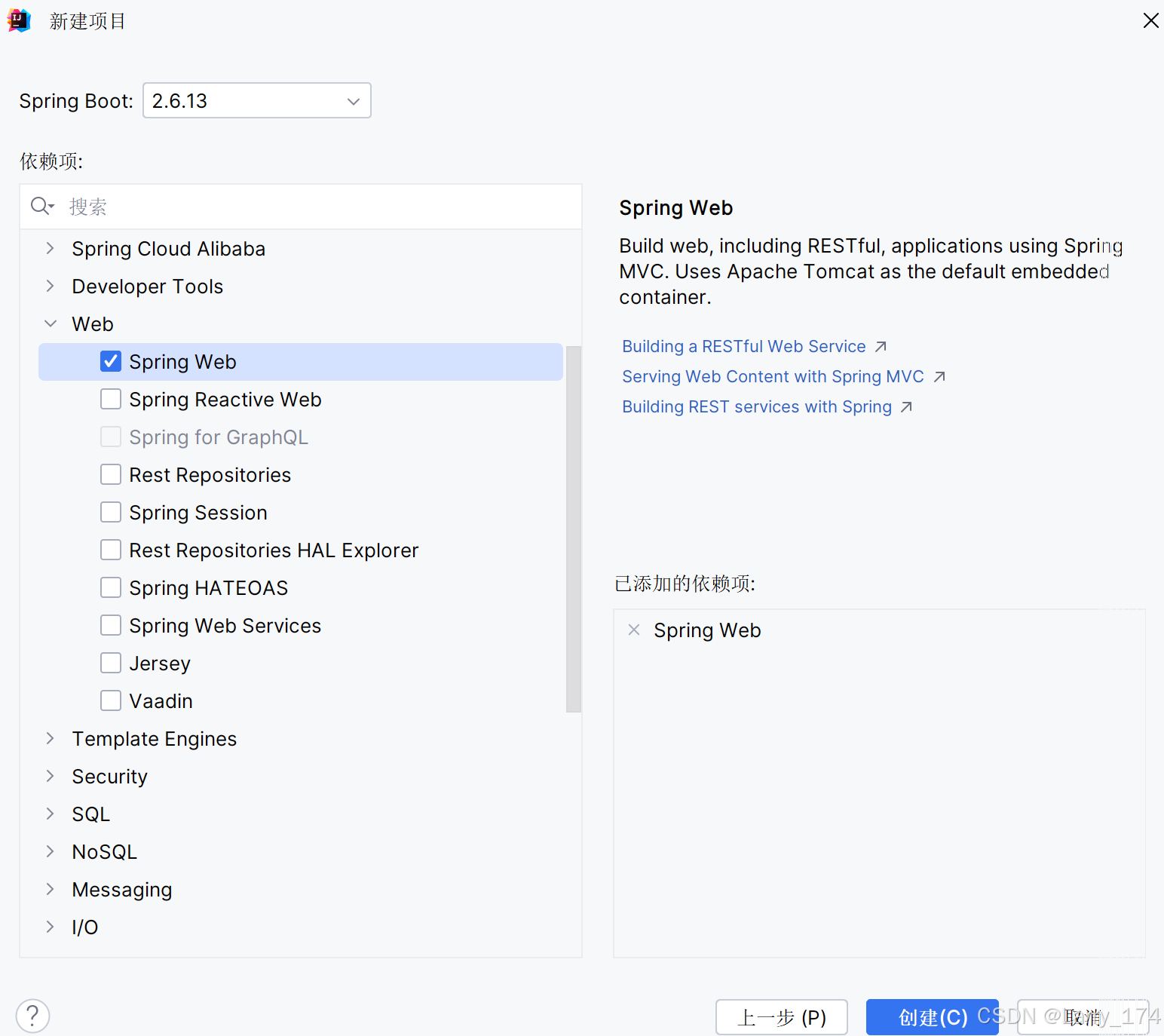This screenshot has width=1164, height=1036.
Task: Click the dependency search input field
Action: [x=301, y=207]
